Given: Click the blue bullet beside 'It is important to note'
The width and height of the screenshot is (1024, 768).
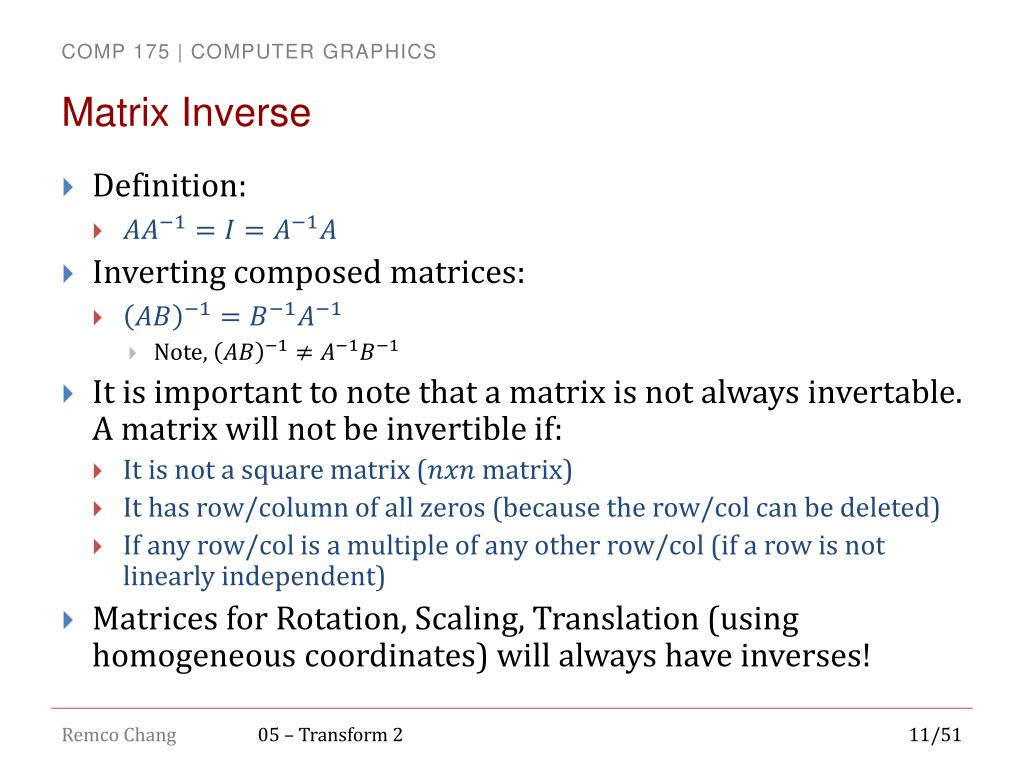Looking at the screenshot, I should click(x=68, y=394).
